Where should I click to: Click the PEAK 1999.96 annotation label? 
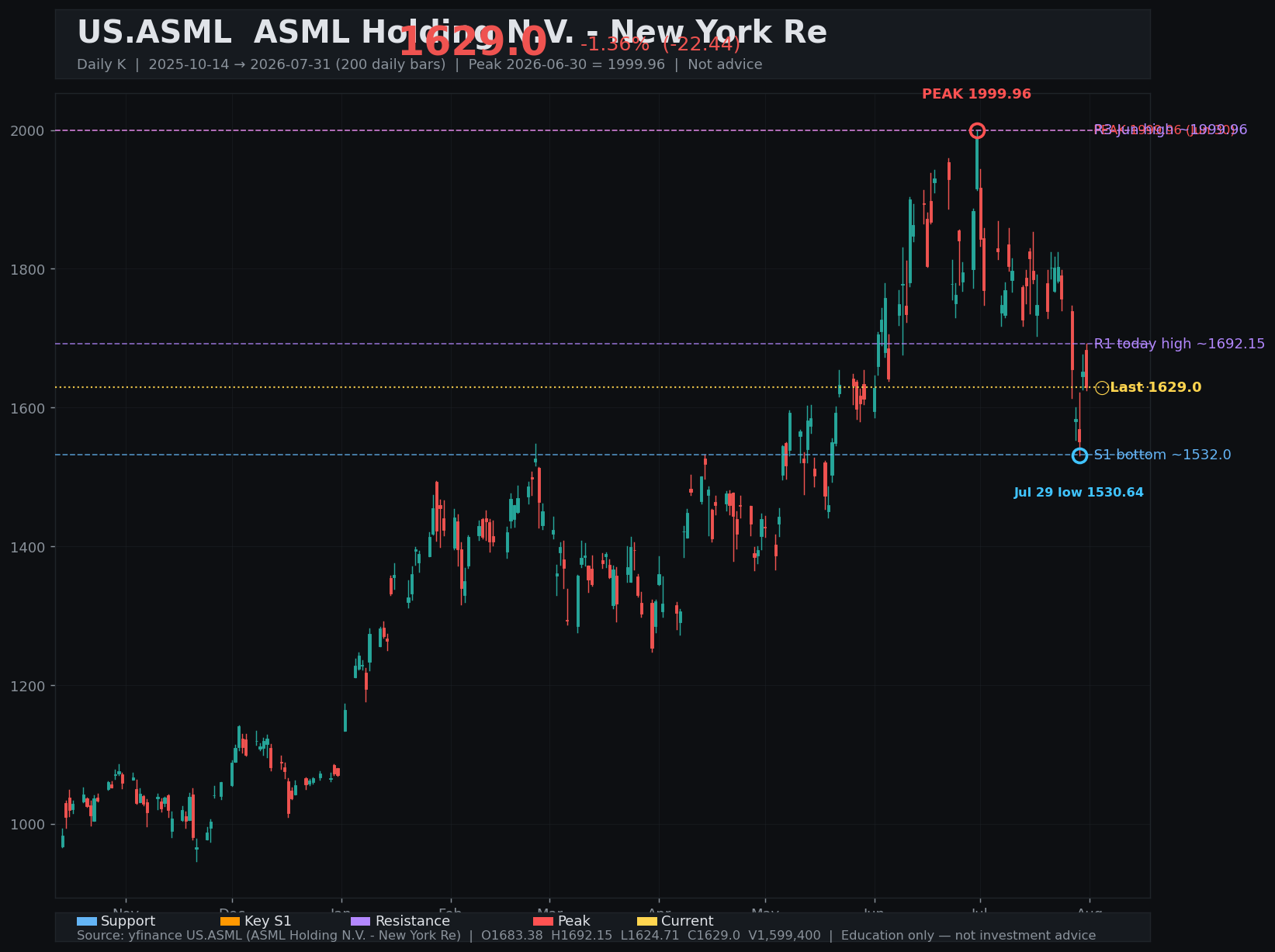[976, 95]
